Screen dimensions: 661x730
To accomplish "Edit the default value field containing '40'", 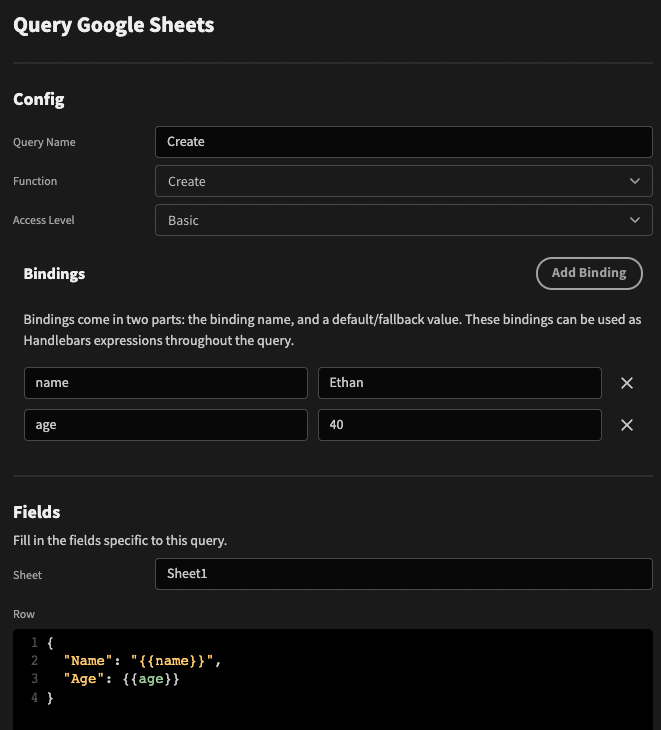I will tap(459, 425).
